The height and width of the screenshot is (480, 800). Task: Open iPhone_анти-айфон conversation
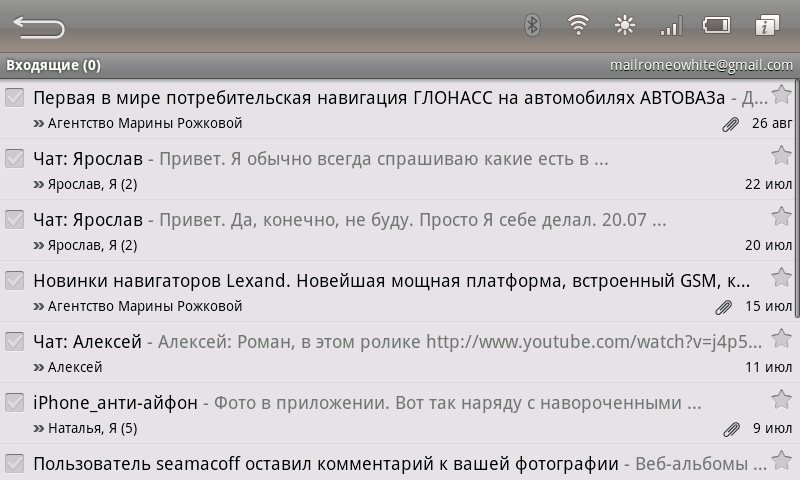pyautogui.click(x=398, y=413)
